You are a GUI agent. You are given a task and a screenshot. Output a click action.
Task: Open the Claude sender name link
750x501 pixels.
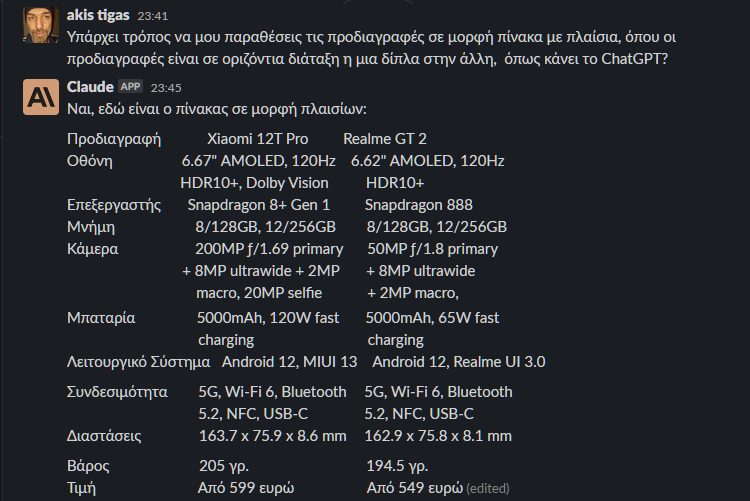(90, 87)
